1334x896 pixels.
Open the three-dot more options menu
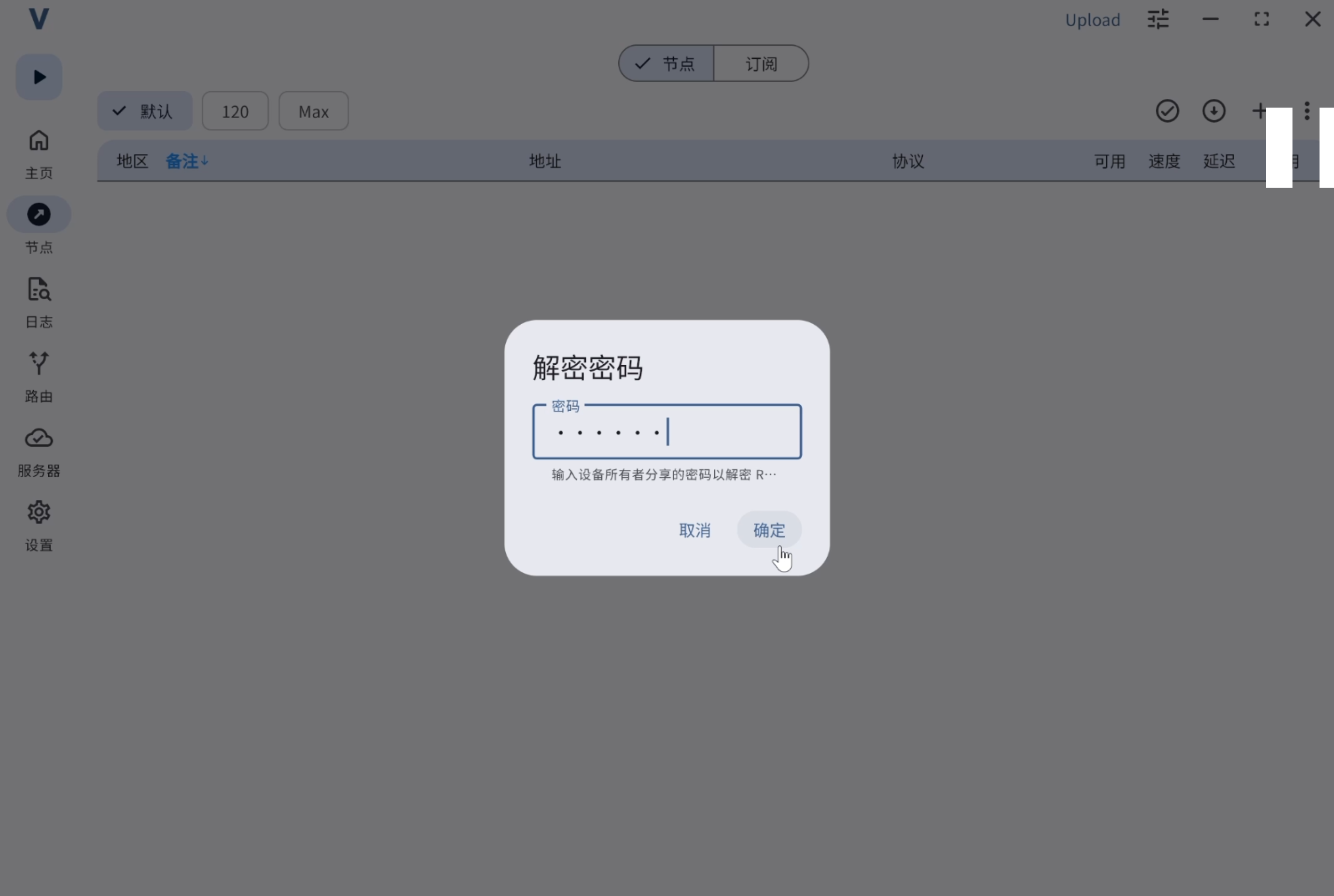coord(1306,111)
